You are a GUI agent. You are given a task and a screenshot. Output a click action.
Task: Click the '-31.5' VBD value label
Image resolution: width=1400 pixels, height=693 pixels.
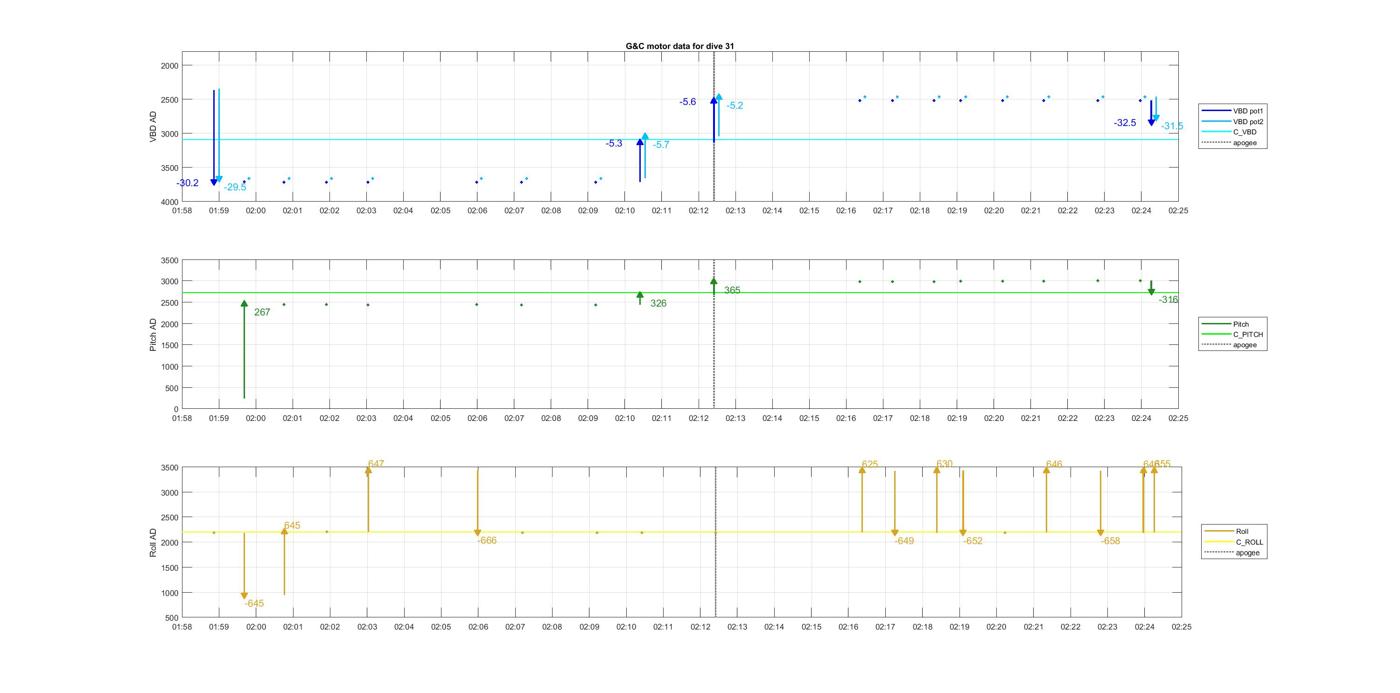tap(1172, 127)
